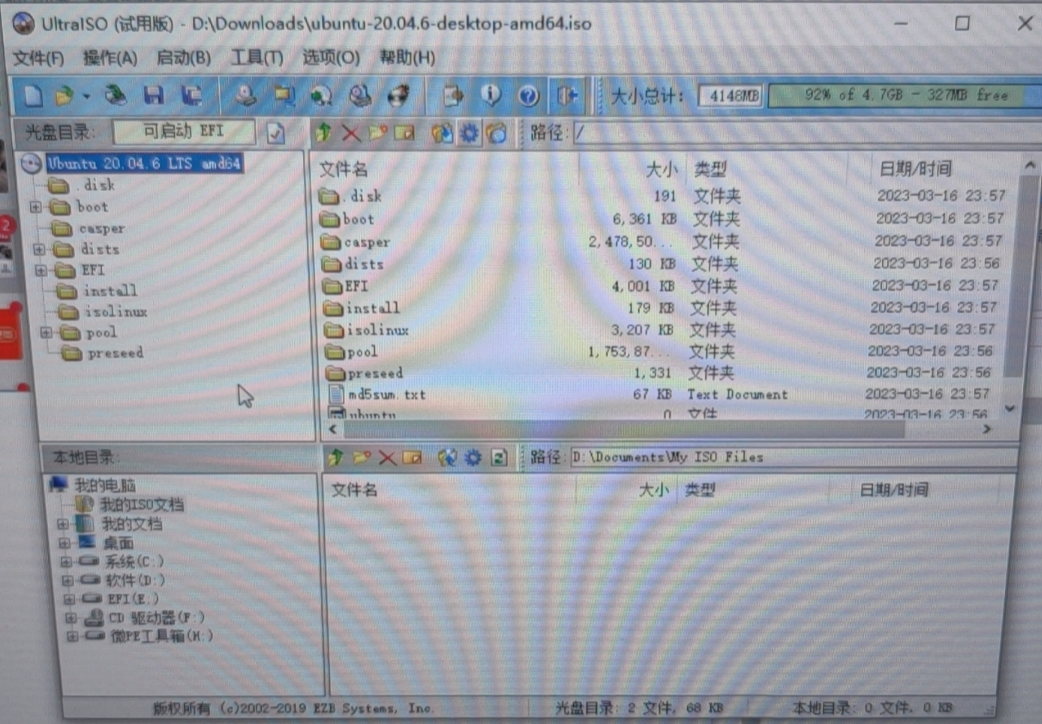
Task: Click the Burn CD/DVD image icon
Action: coord(398,96)
